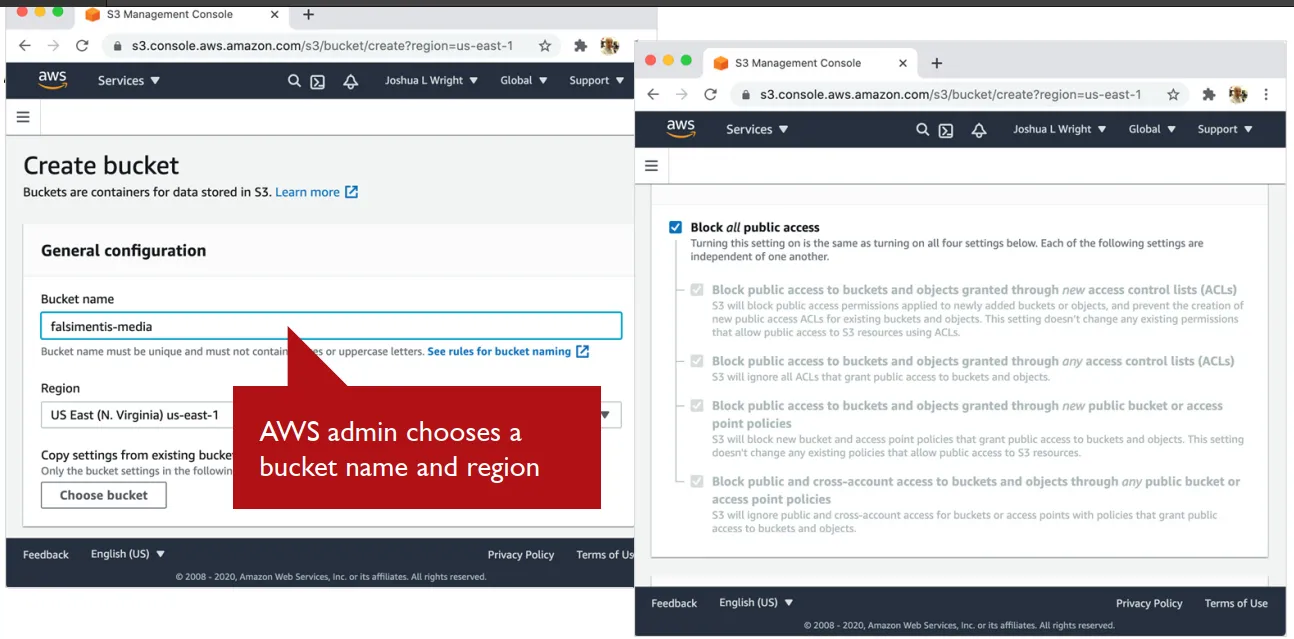Click Feedback in the left window footer

pos(46,555)
